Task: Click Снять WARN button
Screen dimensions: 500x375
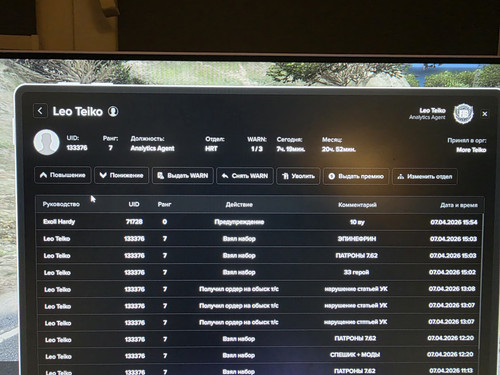Action: click(245, 176)
